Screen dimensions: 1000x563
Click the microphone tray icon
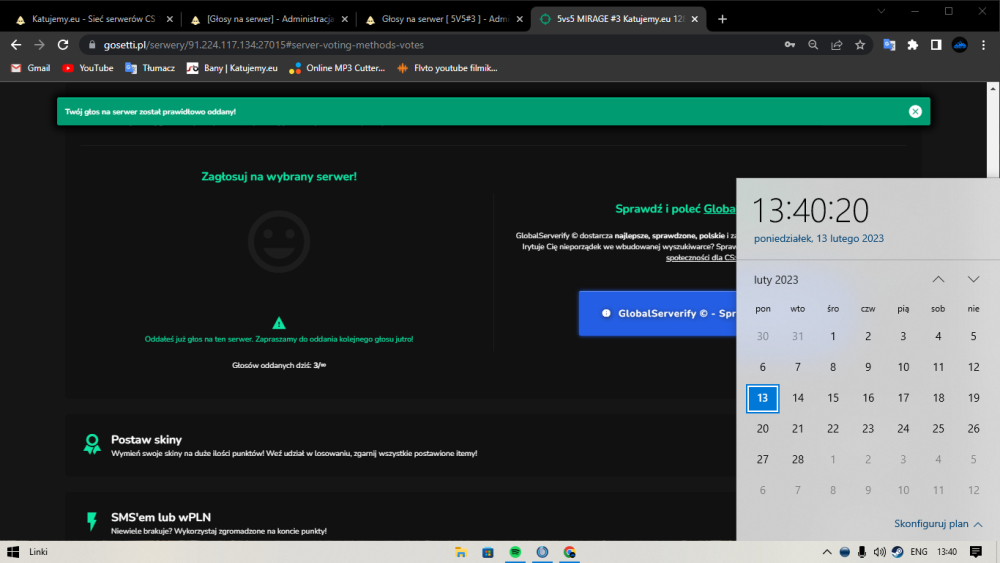862,552
